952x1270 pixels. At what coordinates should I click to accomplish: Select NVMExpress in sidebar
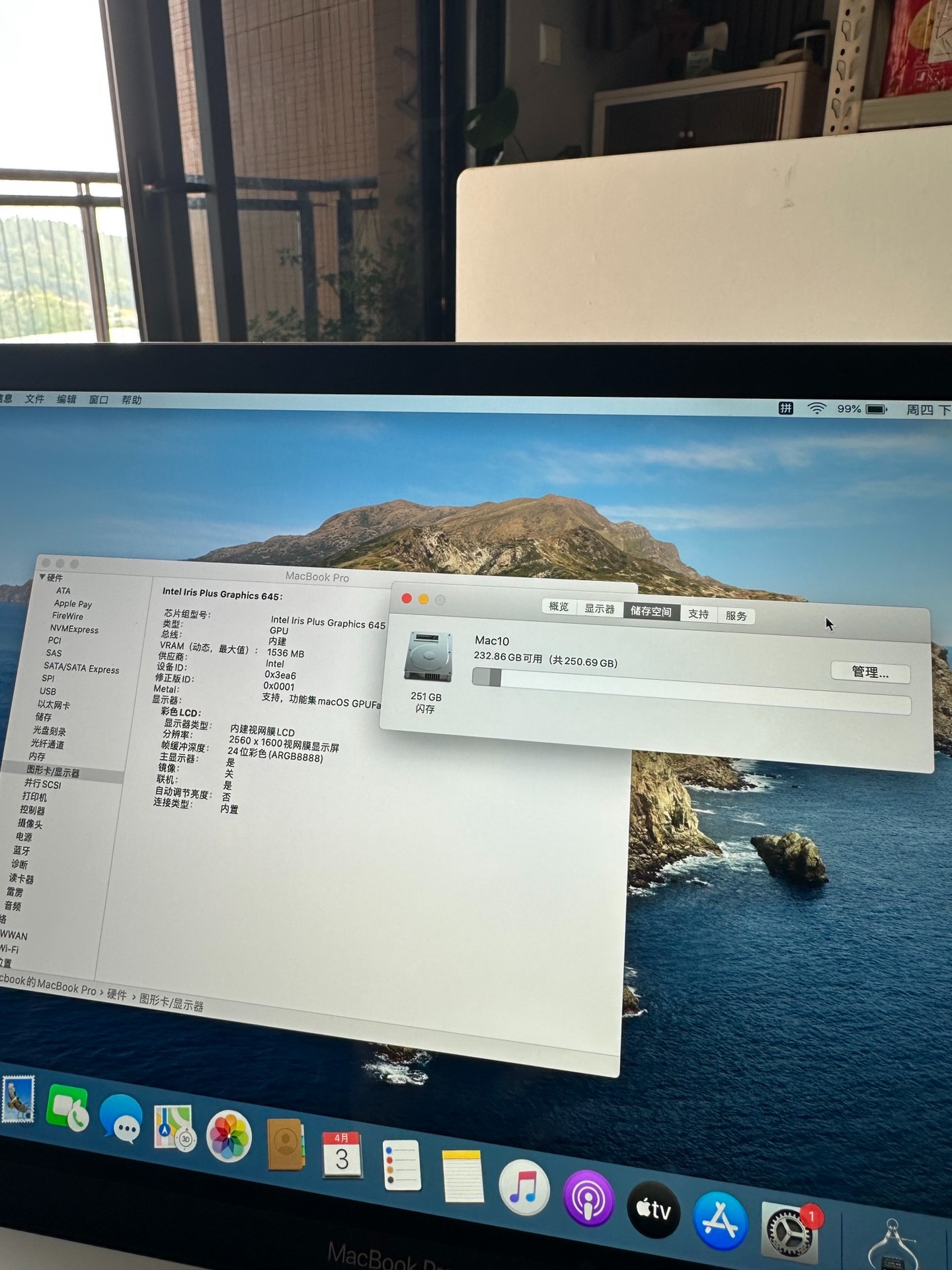point(74,629)
